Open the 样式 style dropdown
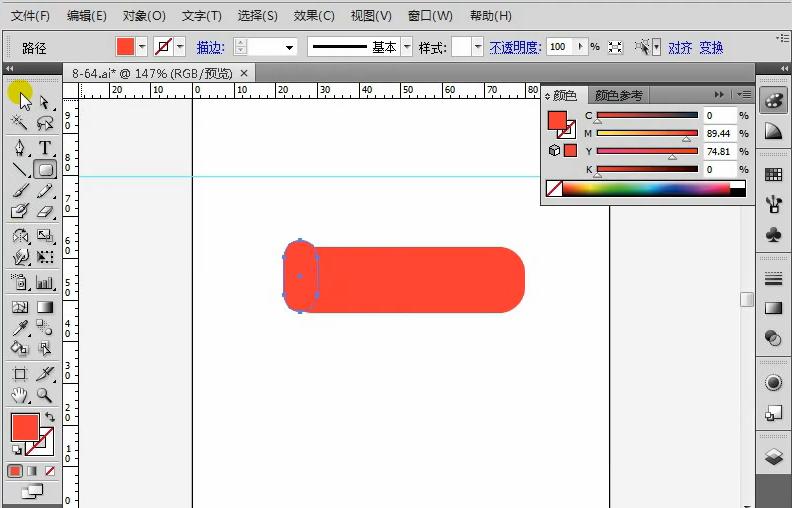This screenshot has width=792, height=508. coord(478,47)
